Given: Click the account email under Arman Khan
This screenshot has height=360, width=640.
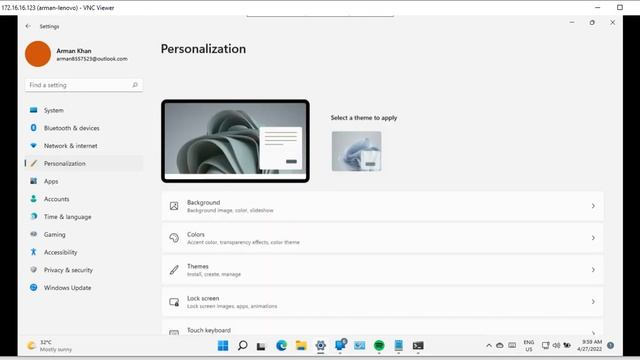Looking at the screenshot, I should click(x=92, y=59).
